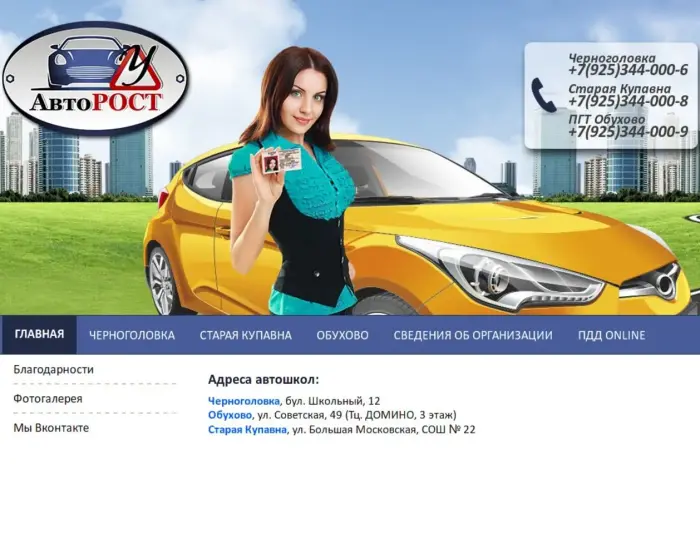Image resolution: width=700 pixels, height=534 pixels.
Task: Click phone number +7(925)344-000-8
Action: pos(628,101)
